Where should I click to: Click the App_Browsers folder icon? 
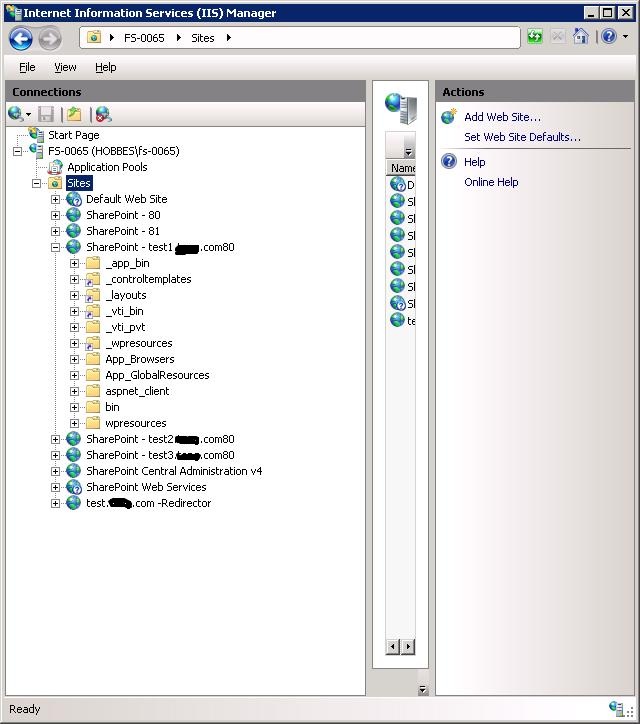point(93,359)
